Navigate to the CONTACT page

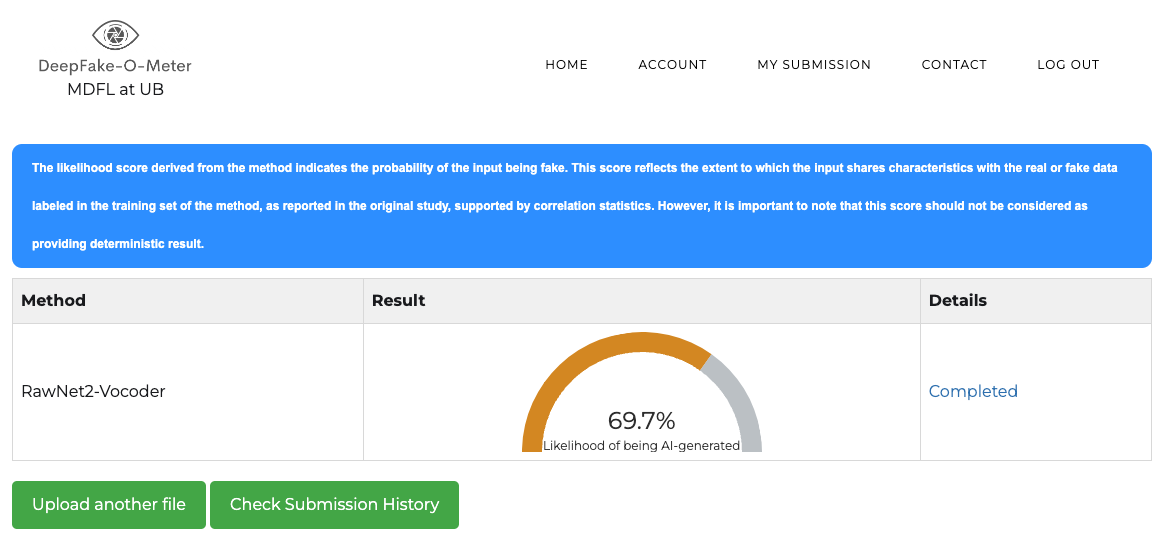[x=954, y=65]
